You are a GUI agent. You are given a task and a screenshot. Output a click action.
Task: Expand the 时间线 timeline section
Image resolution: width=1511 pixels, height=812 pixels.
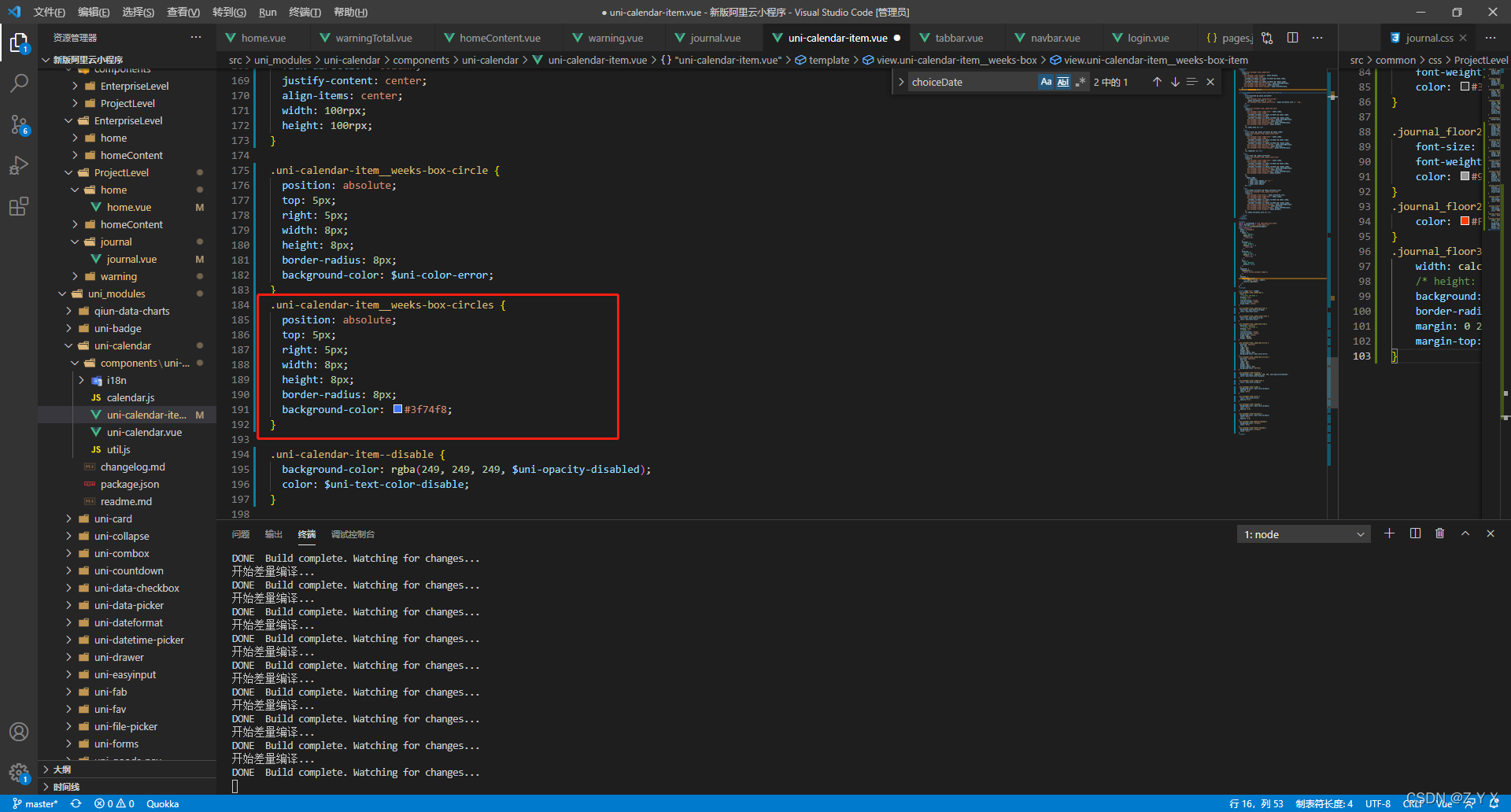[x=66, y=787]
